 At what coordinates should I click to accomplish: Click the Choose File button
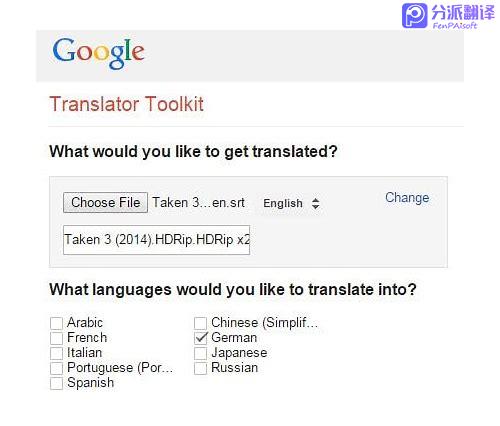(105, 202)
